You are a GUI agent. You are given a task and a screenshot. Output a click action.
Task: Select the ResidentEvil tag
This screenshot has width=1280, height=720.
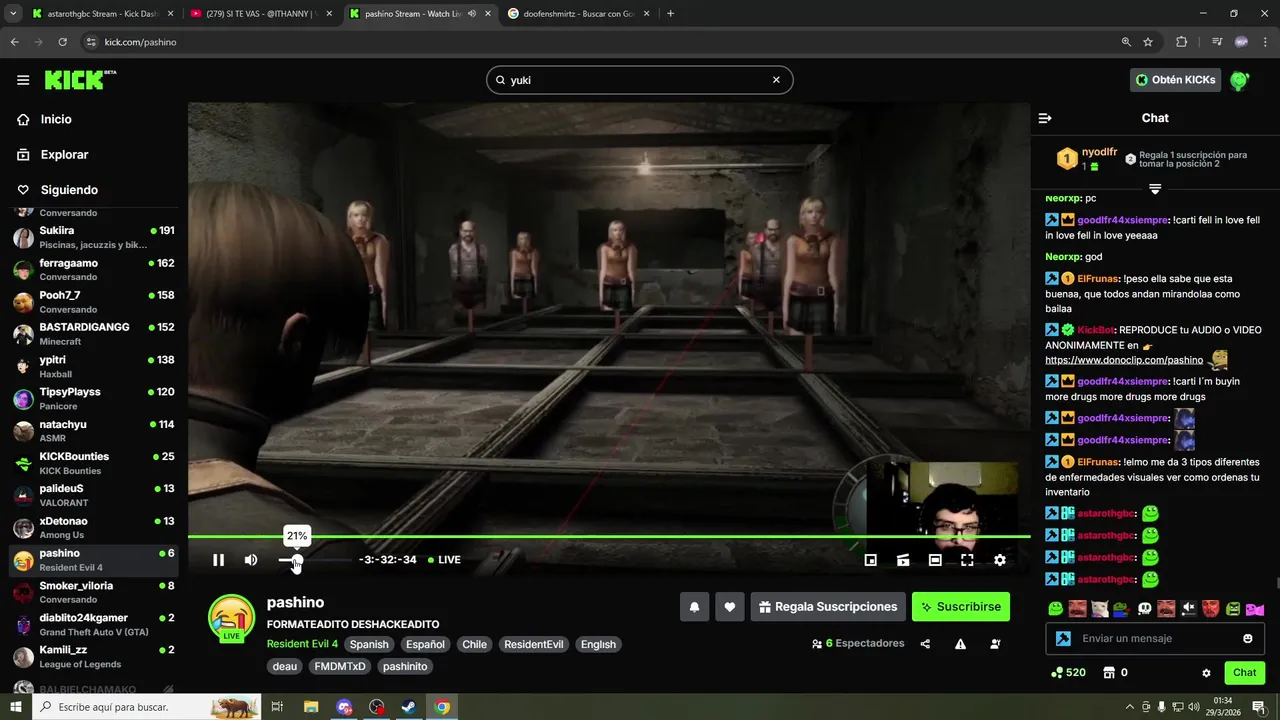point(534,644)
